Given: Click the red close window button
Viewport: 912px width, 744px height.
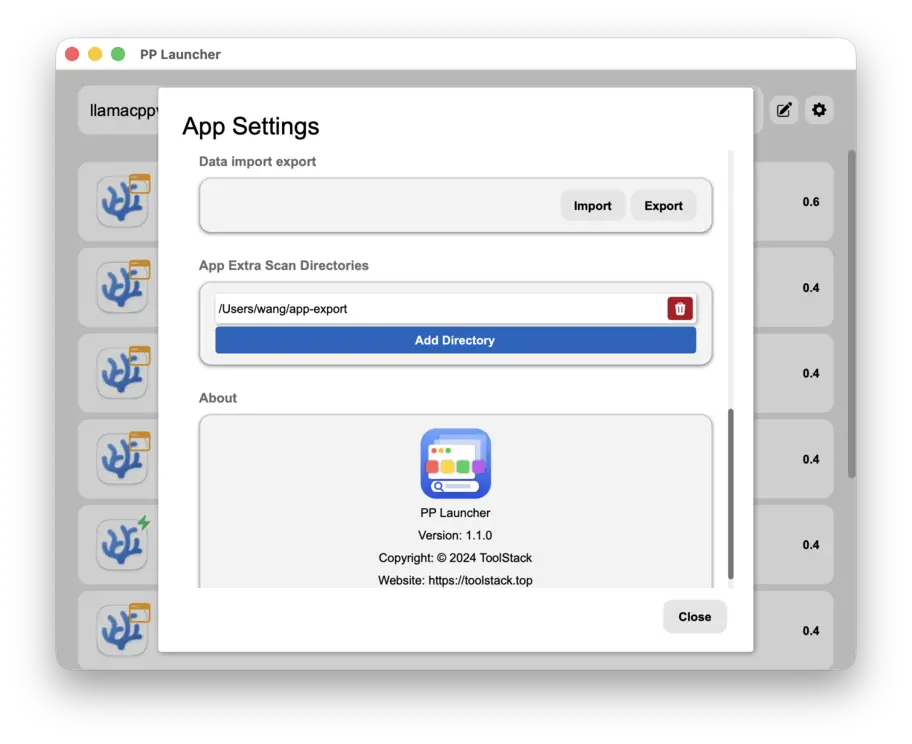Looking at the screenshot, I should (72, 54).
